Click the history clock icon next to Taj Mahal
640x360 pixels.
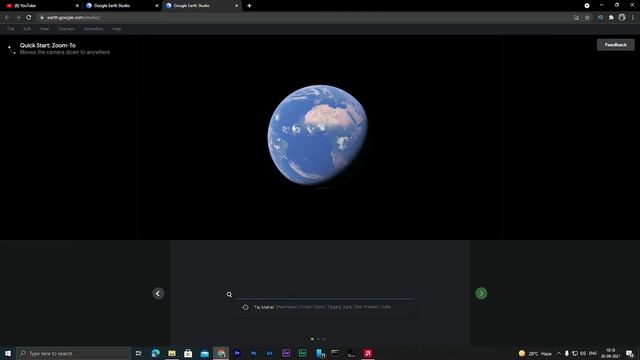pyautogui.click(x=245, y=307)
